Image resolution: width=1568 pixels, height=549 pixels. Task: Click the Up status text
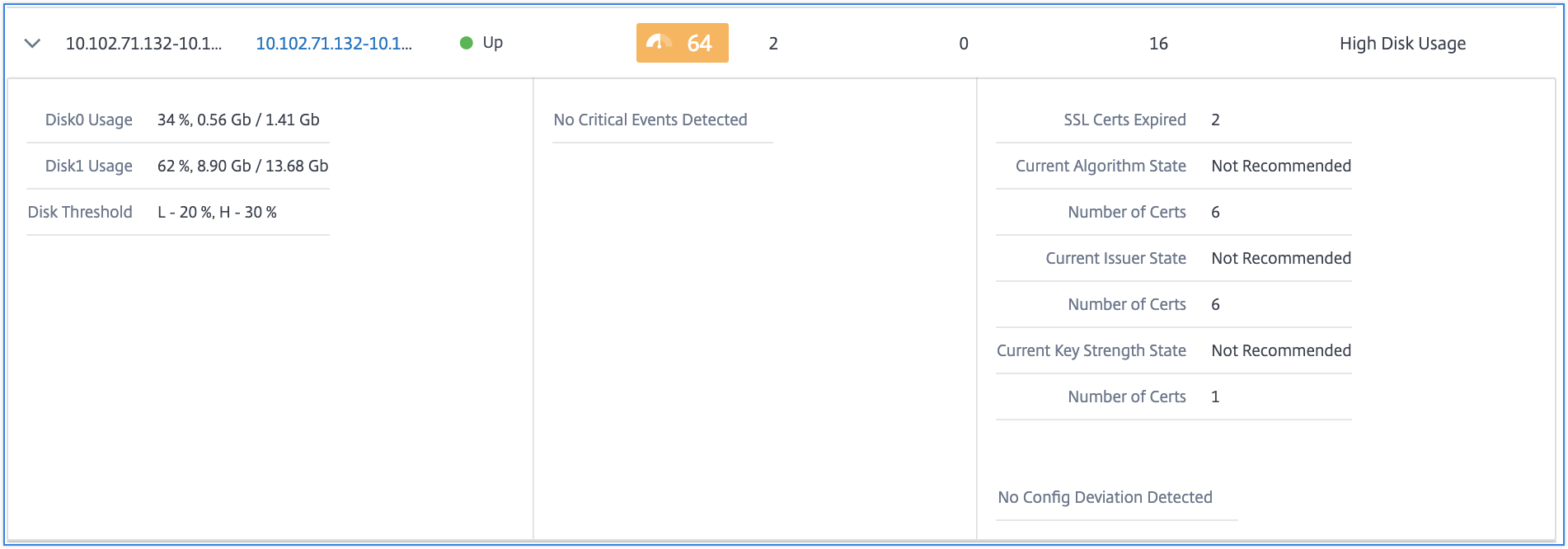click(x=493, y=43)
